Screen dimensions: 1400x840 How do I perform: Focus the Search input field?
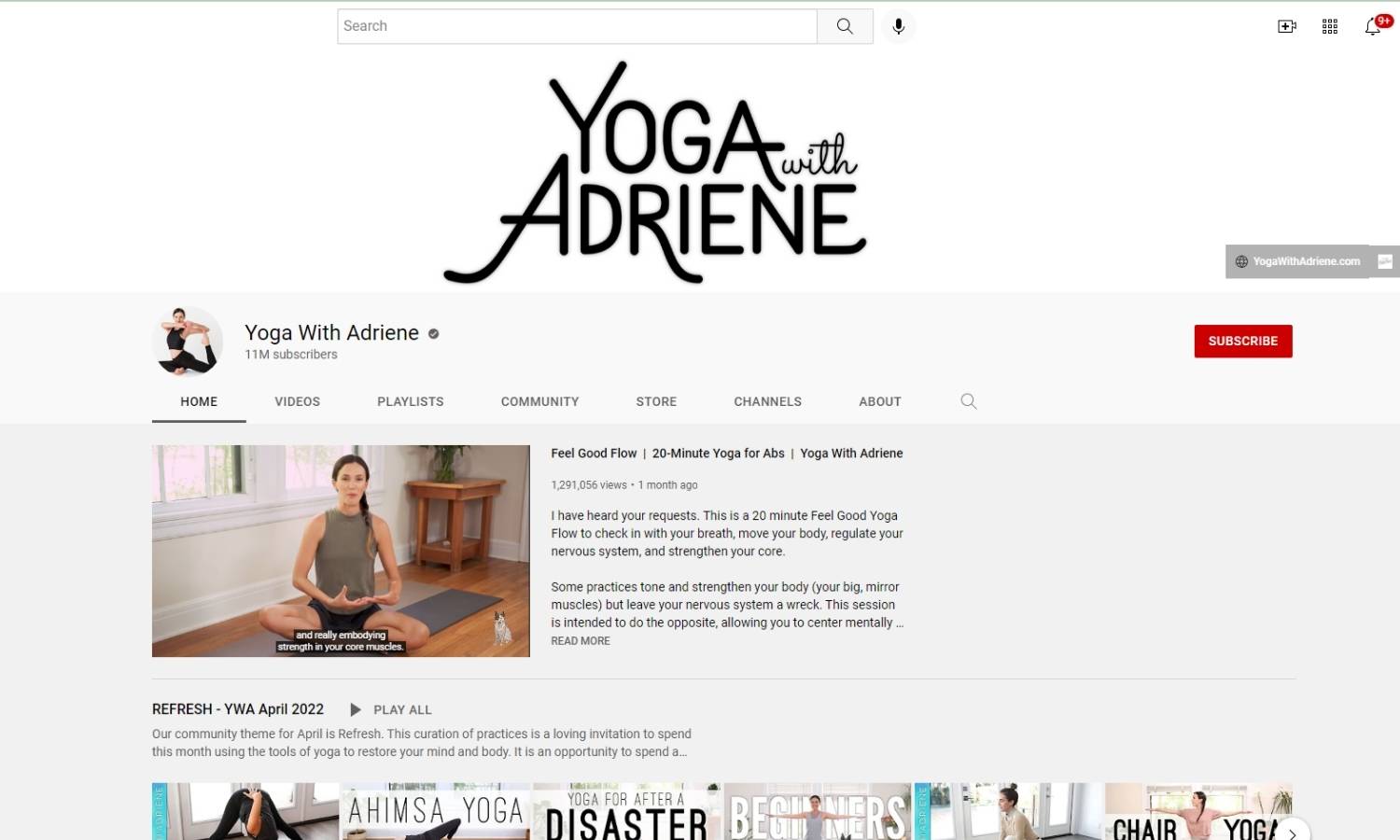click(577, 26)
